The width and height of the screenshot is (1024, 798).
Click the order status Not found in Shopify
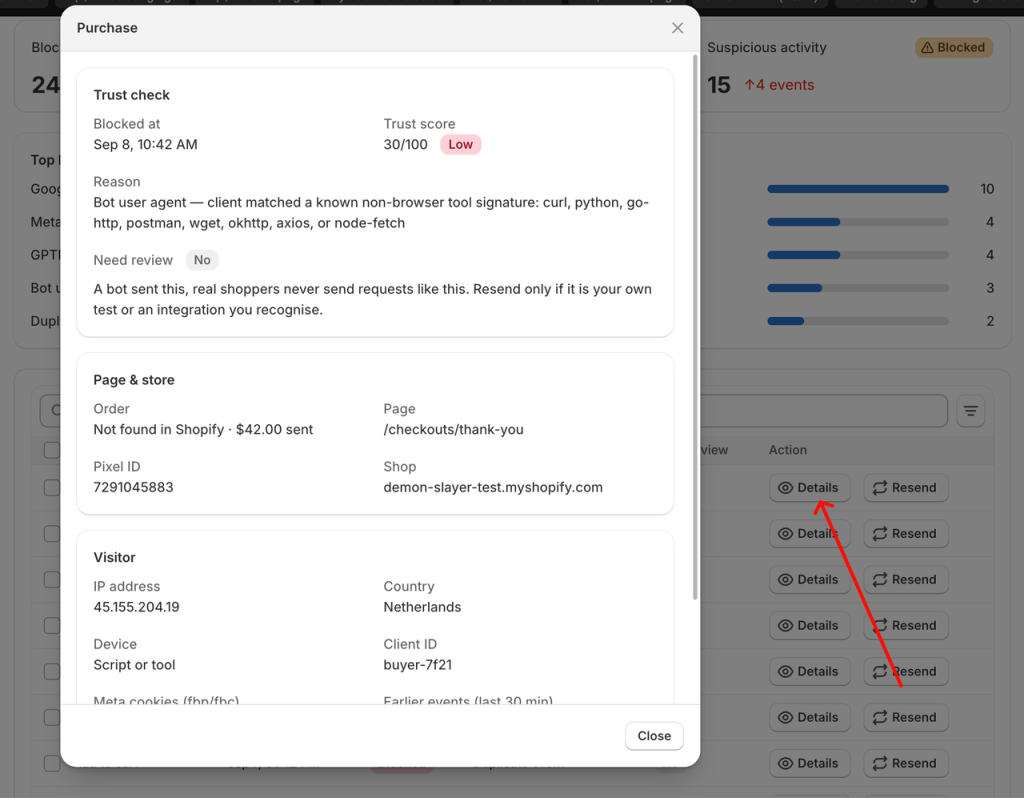click(x=159, y=429)
